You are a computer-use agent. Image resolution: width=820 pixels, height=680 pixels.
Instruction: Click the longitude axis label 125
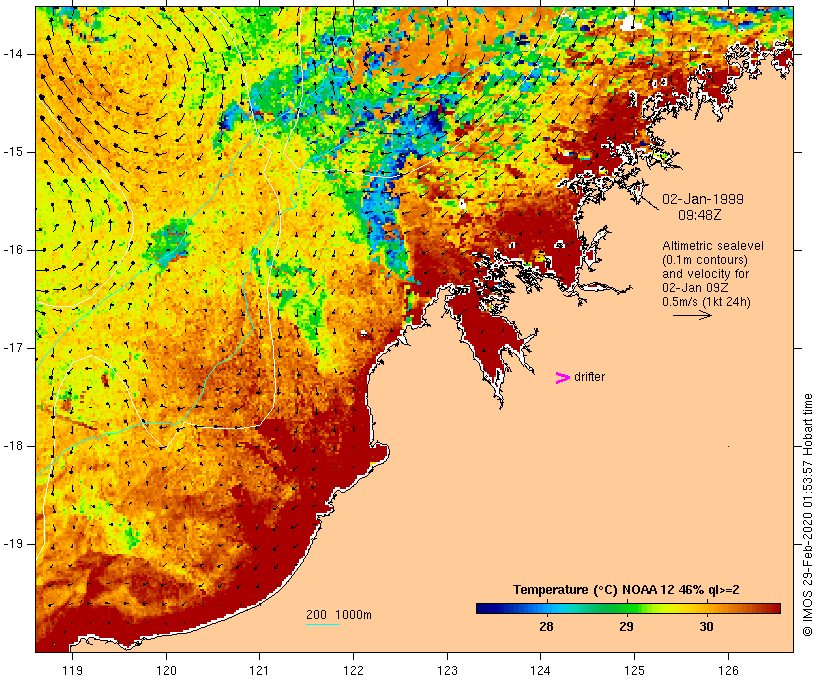click(x=634, y=670)
